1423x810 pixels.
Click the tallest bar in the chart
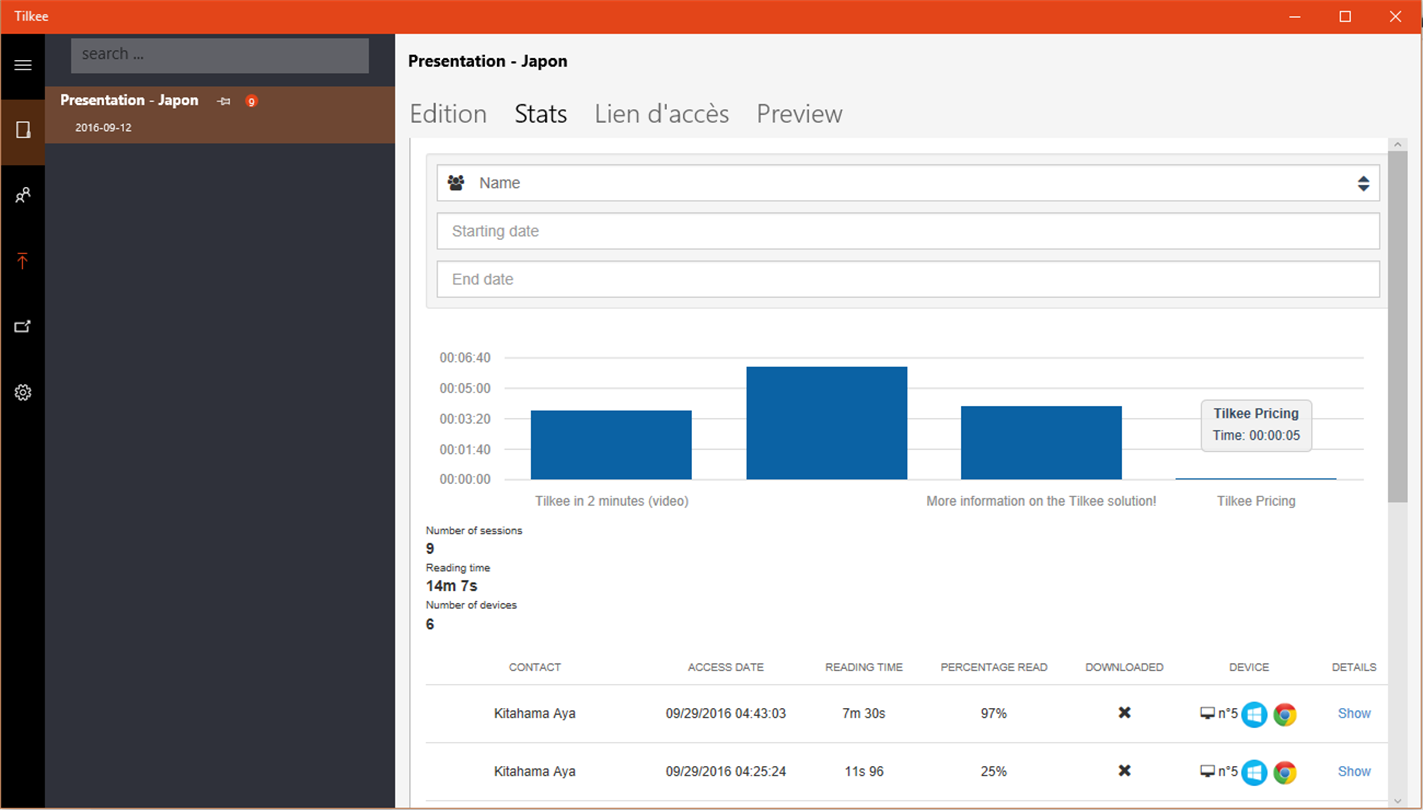[x=827, y=423]
